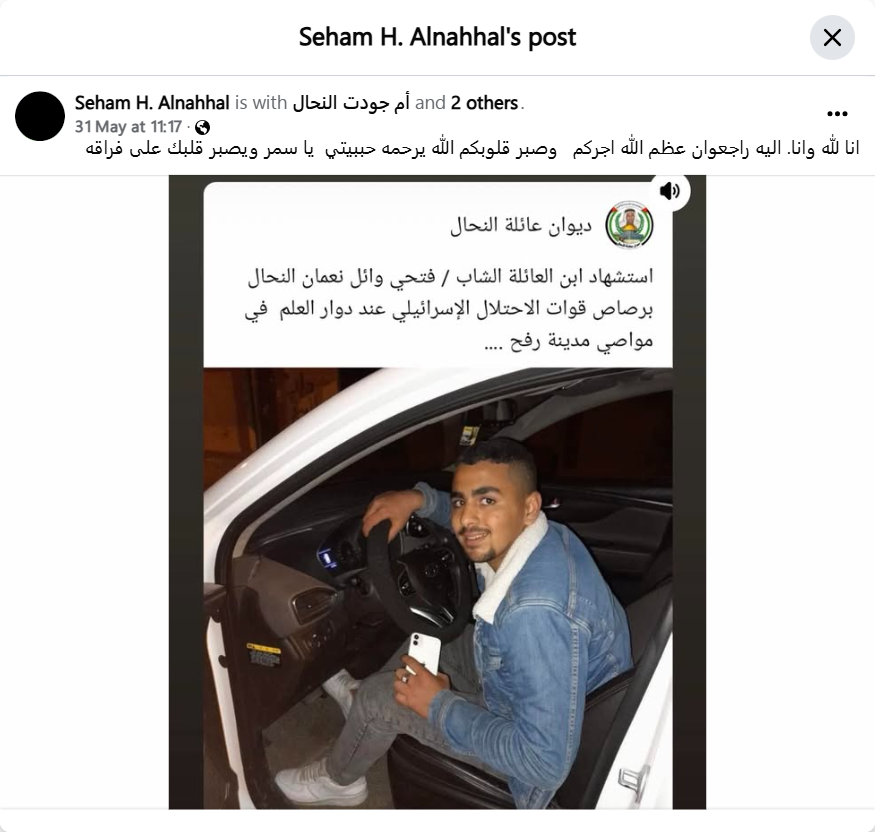Expand the "2 others" tagged people list

coord(484,103)
